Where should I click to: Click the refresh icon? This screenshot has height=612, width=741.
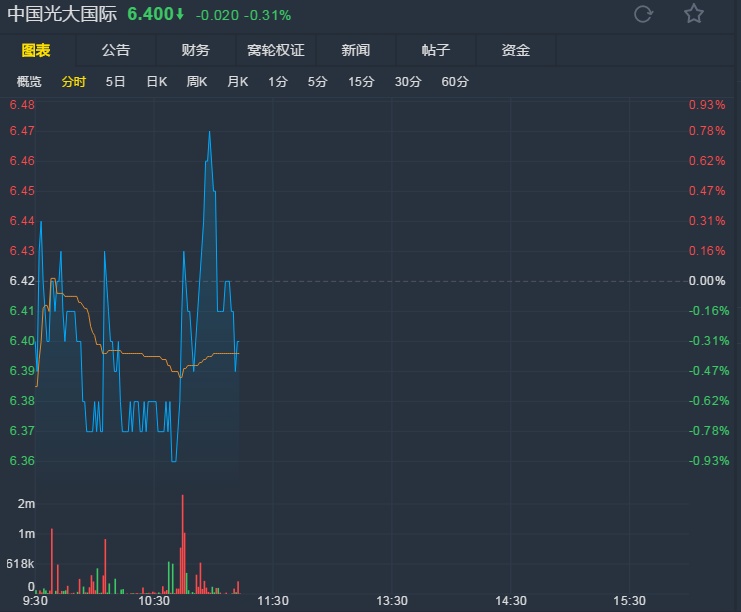(644, 14)
